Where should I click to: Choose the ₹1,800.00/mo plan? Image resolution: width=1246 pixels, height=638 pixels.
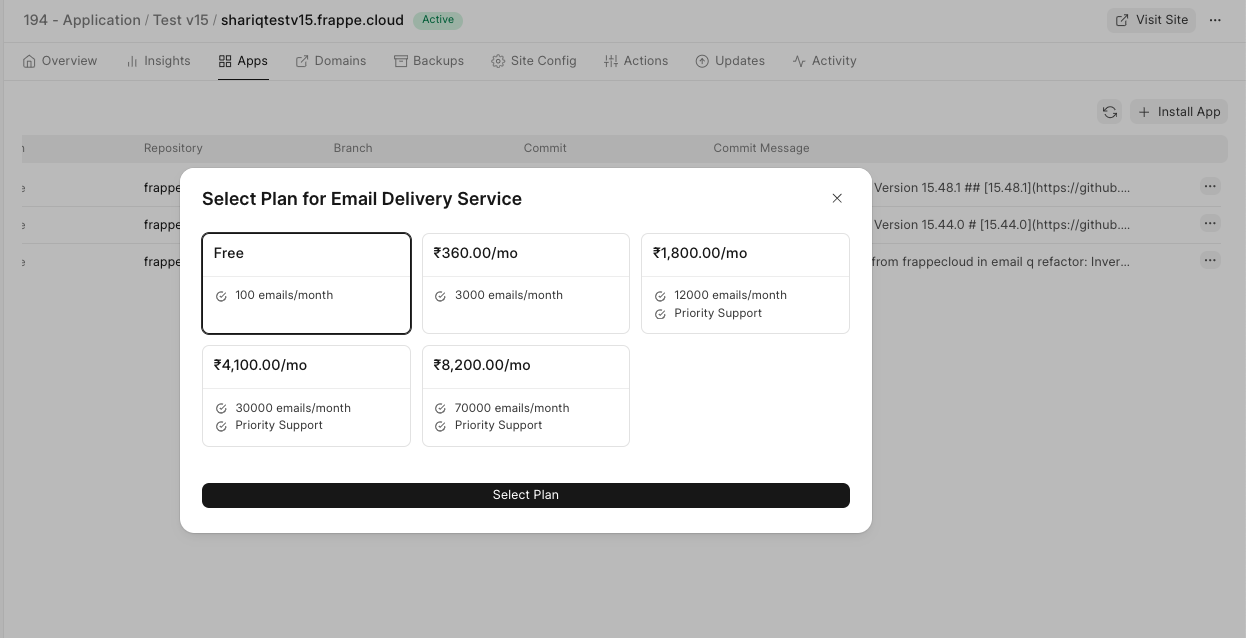[x=745, y=283]
